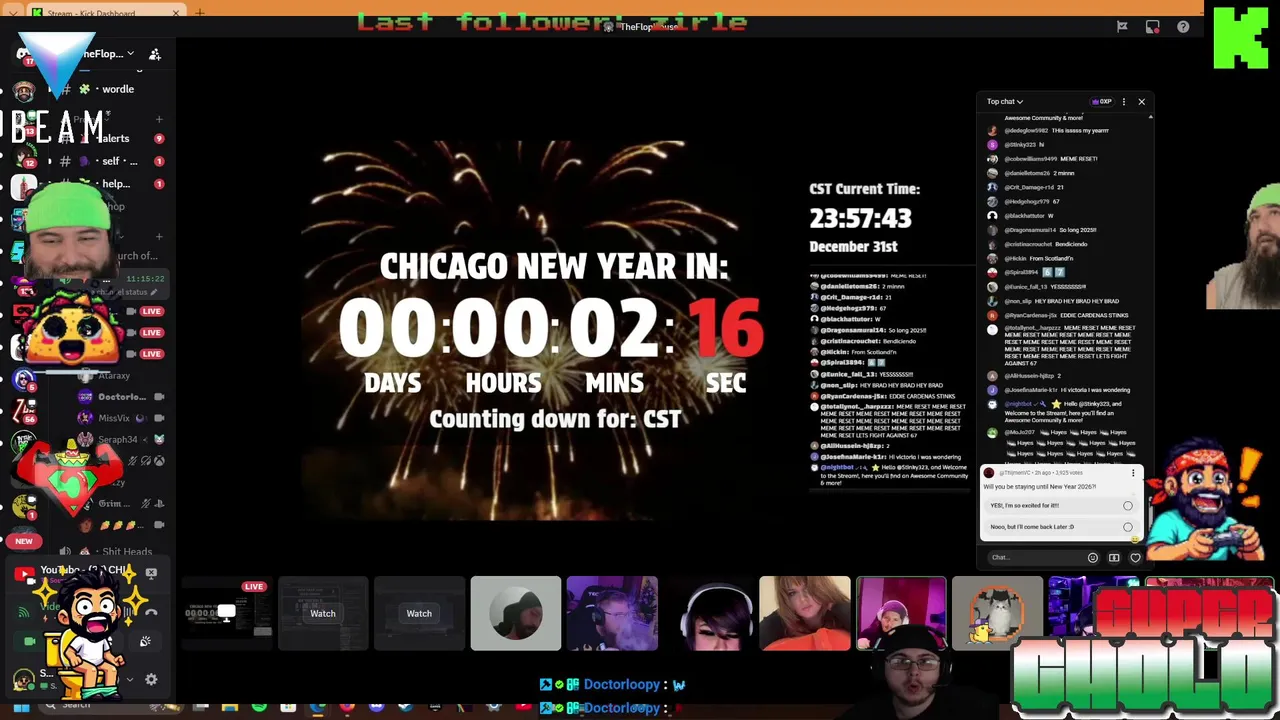
Task: Click the Windows Start button
Action: point(21,708)
